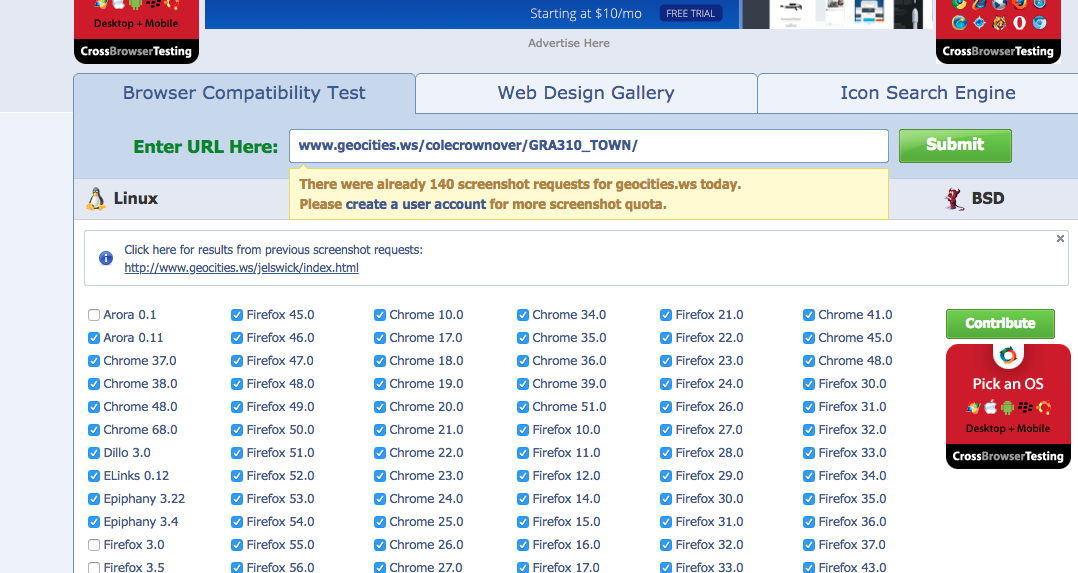Toggle the Firefox 50.0 checkbox
1078x573 pixels.
(237, 430)
